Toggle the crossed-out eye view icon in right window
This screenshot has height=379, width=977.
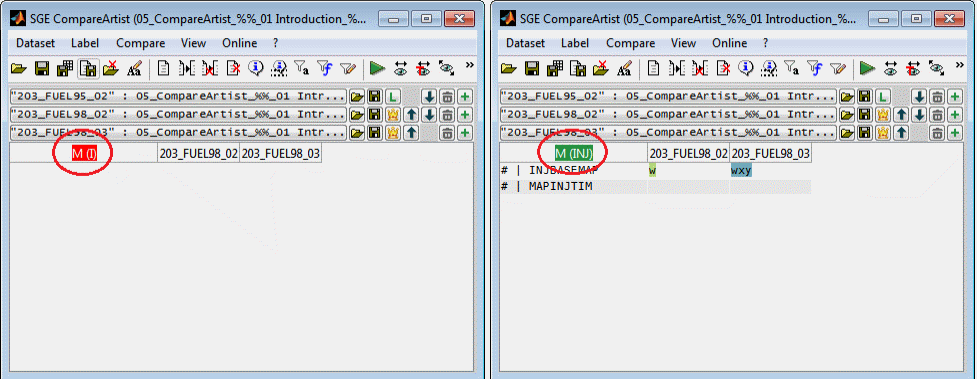(x=913, y=68)
